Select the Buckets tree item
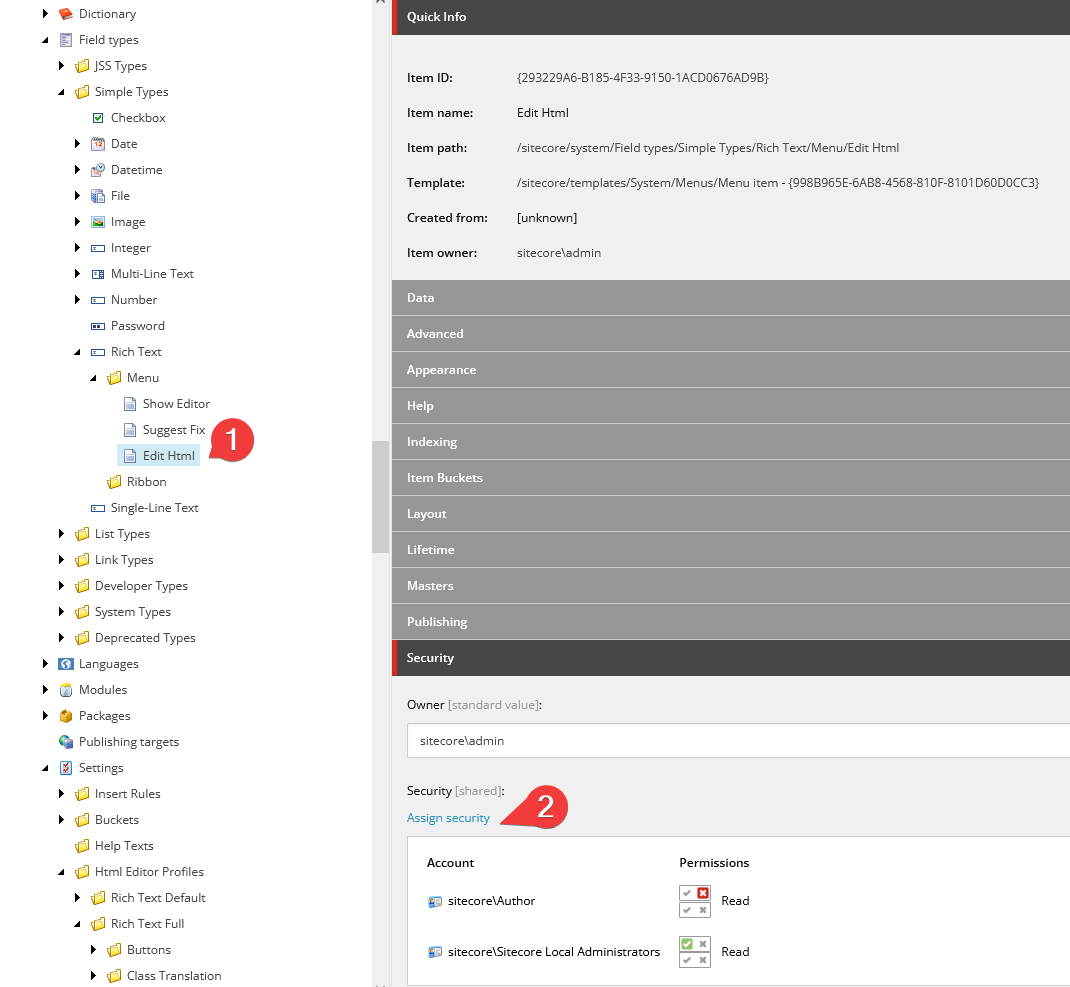 (x=117, y=820)
